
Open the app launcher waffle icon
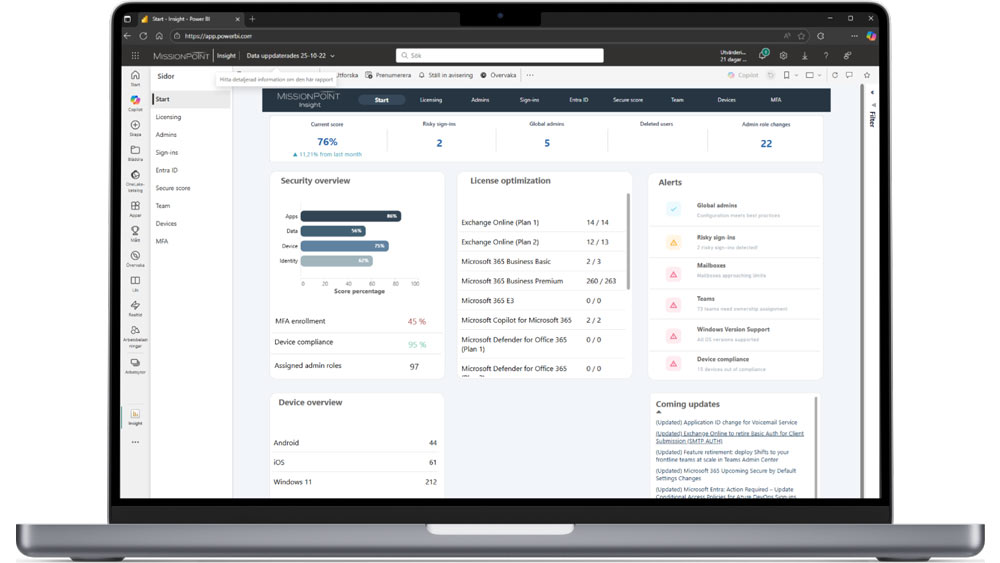[x=133, y=56]
